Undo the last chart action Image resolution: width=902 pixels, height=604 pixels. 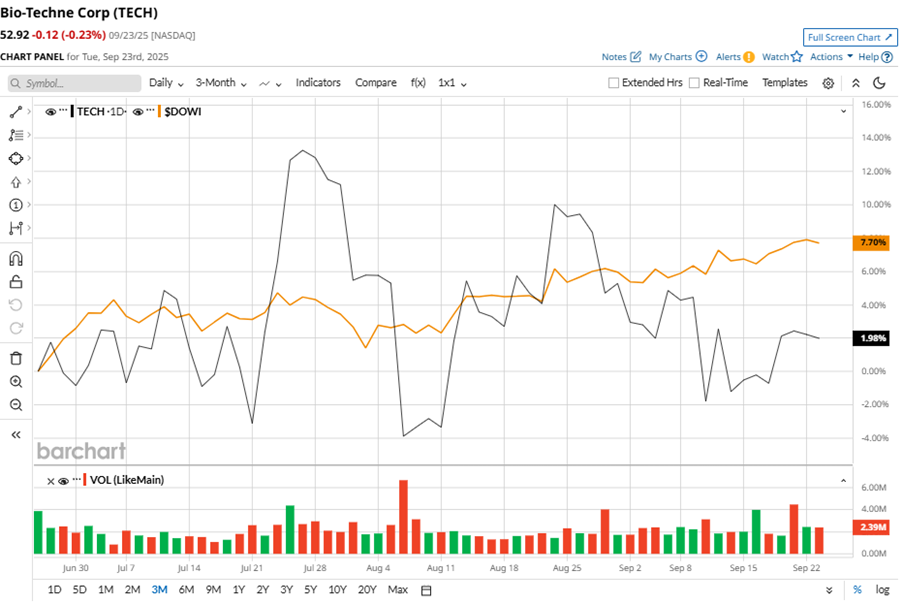pos(16,305)
